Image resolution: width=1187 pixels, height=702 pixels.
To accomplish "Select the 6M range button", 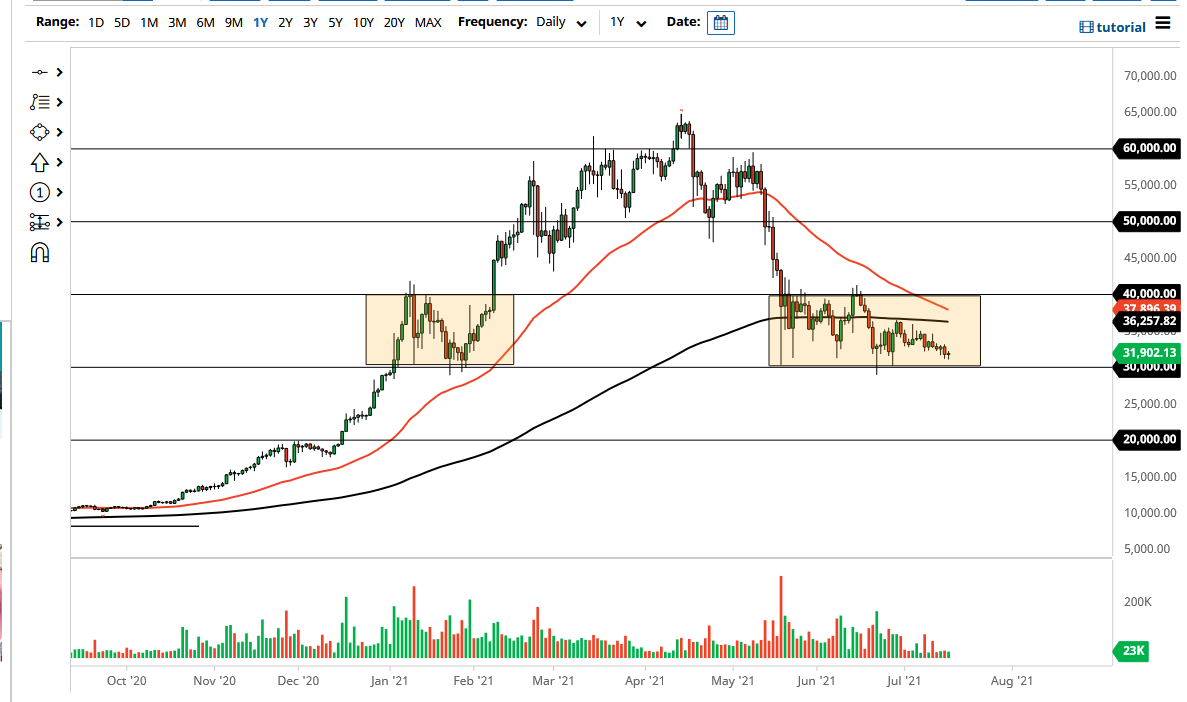I will point(206,21).
